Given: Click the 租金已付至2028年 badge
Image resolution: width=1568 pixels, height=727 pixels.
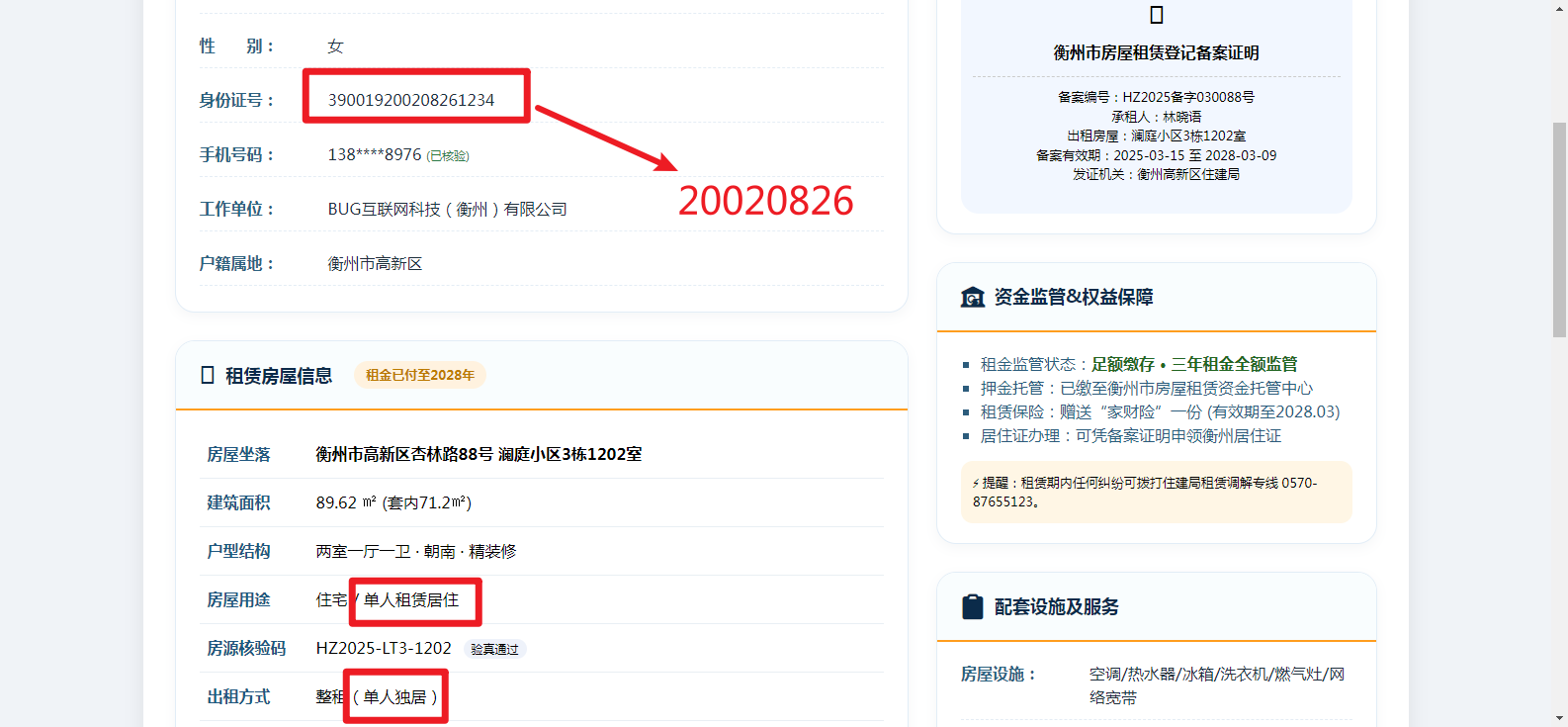Looking at the screenshot, I should click(420, 375).
